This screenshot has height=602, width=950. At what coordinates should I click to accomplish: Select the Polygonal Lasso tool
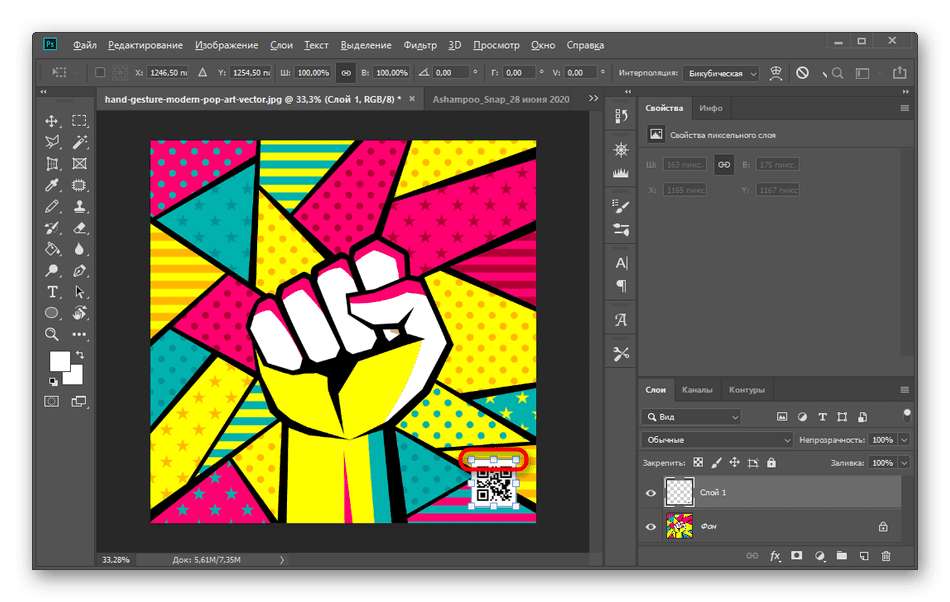tap(51, 142)
